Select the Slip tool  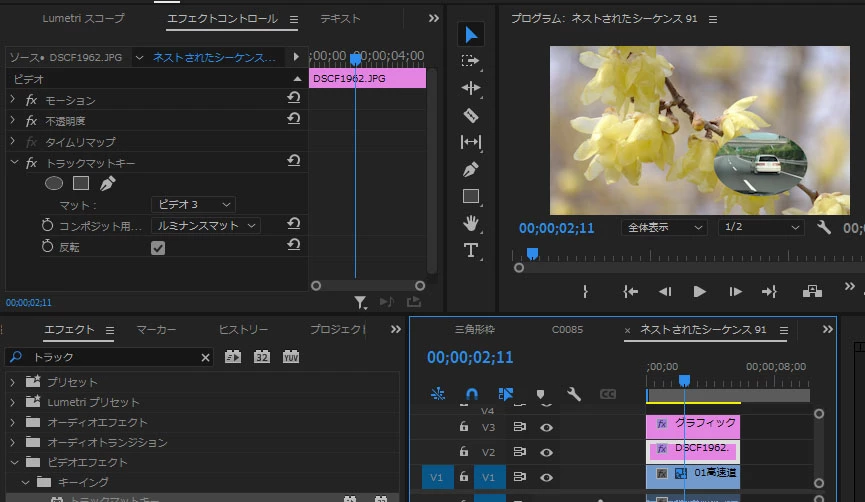click(x=471, y=142)
